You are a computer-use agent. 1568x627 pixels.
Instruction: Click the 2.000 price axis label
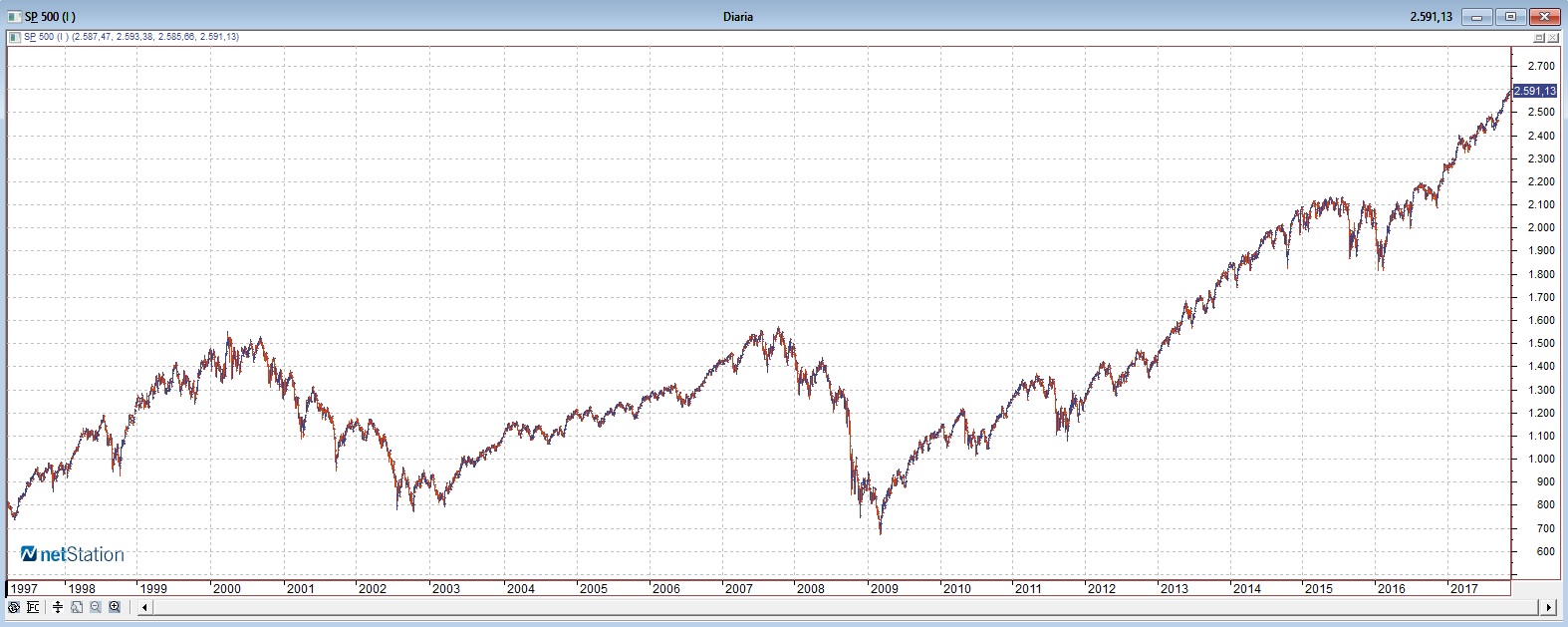coord(1540,227)
